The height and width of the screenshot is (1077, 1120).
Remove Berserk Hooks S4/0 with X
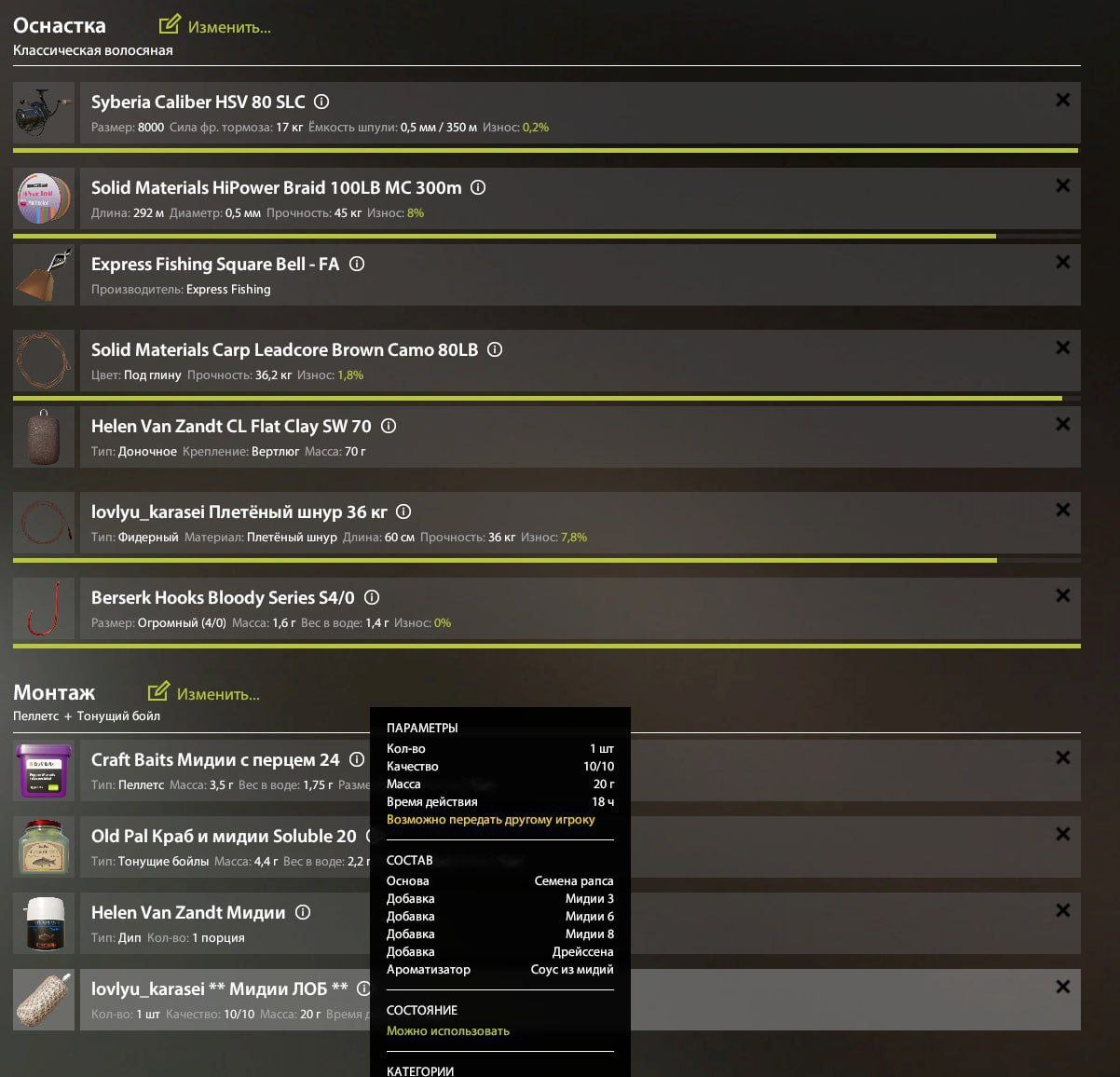pos(1062,595)
